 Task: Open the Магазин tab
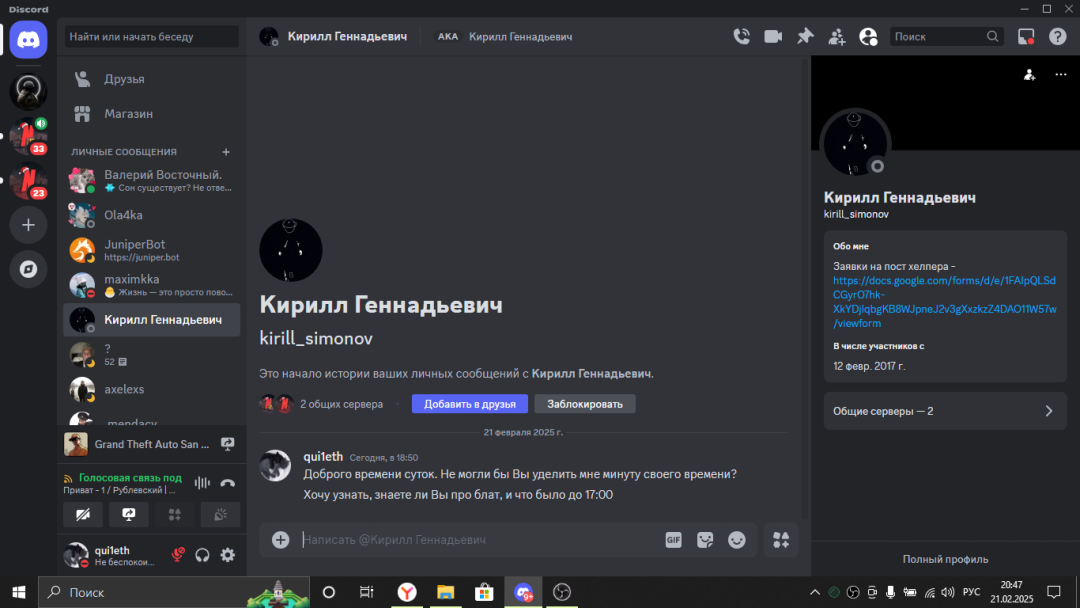click(128, 114)
